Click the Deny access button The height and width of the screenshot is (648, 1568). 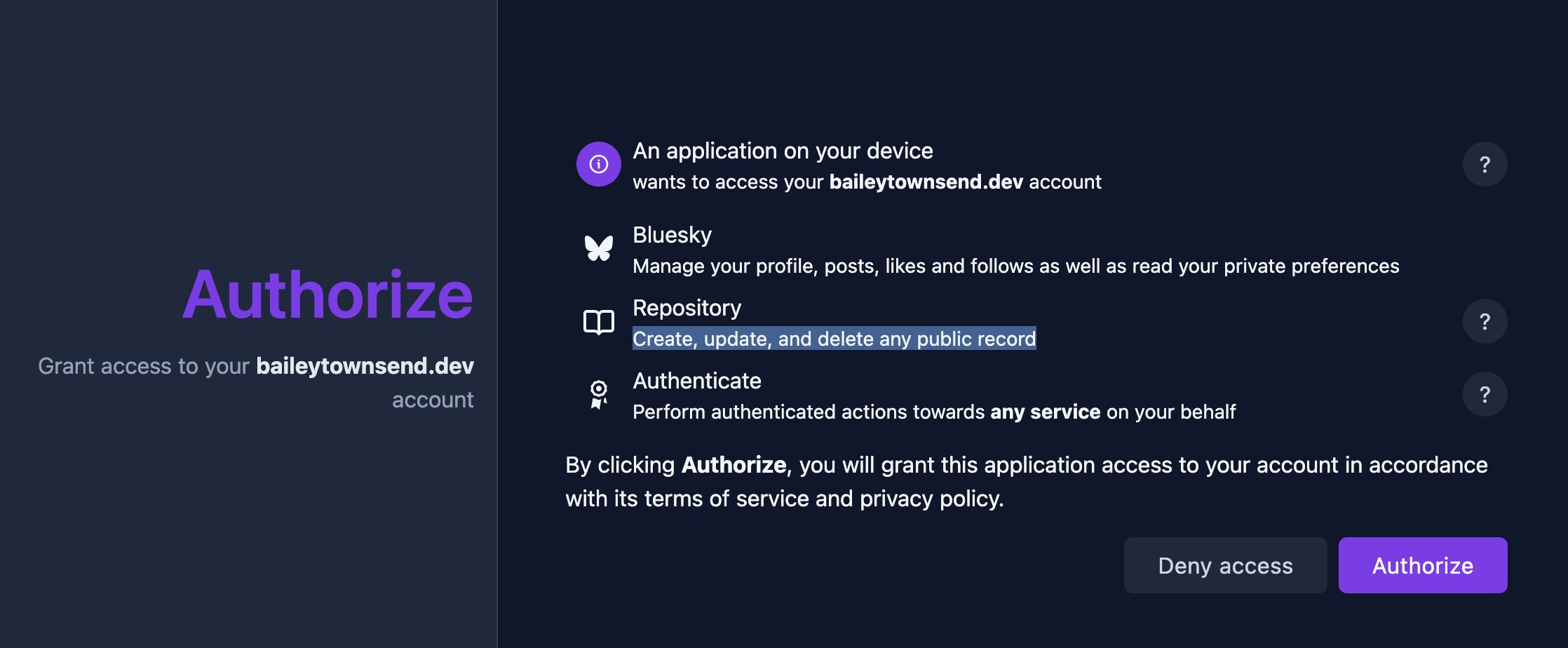(1225, 565)
